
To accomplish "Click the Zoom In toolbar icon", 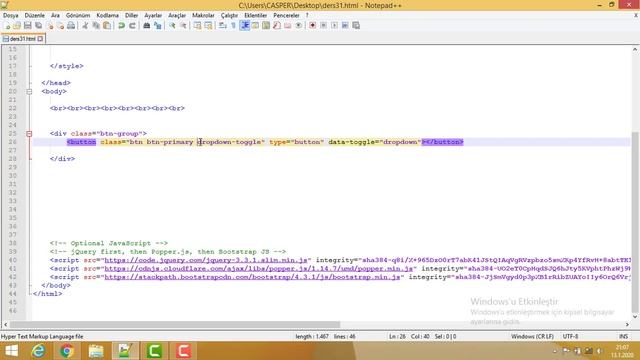I will 172,26.
